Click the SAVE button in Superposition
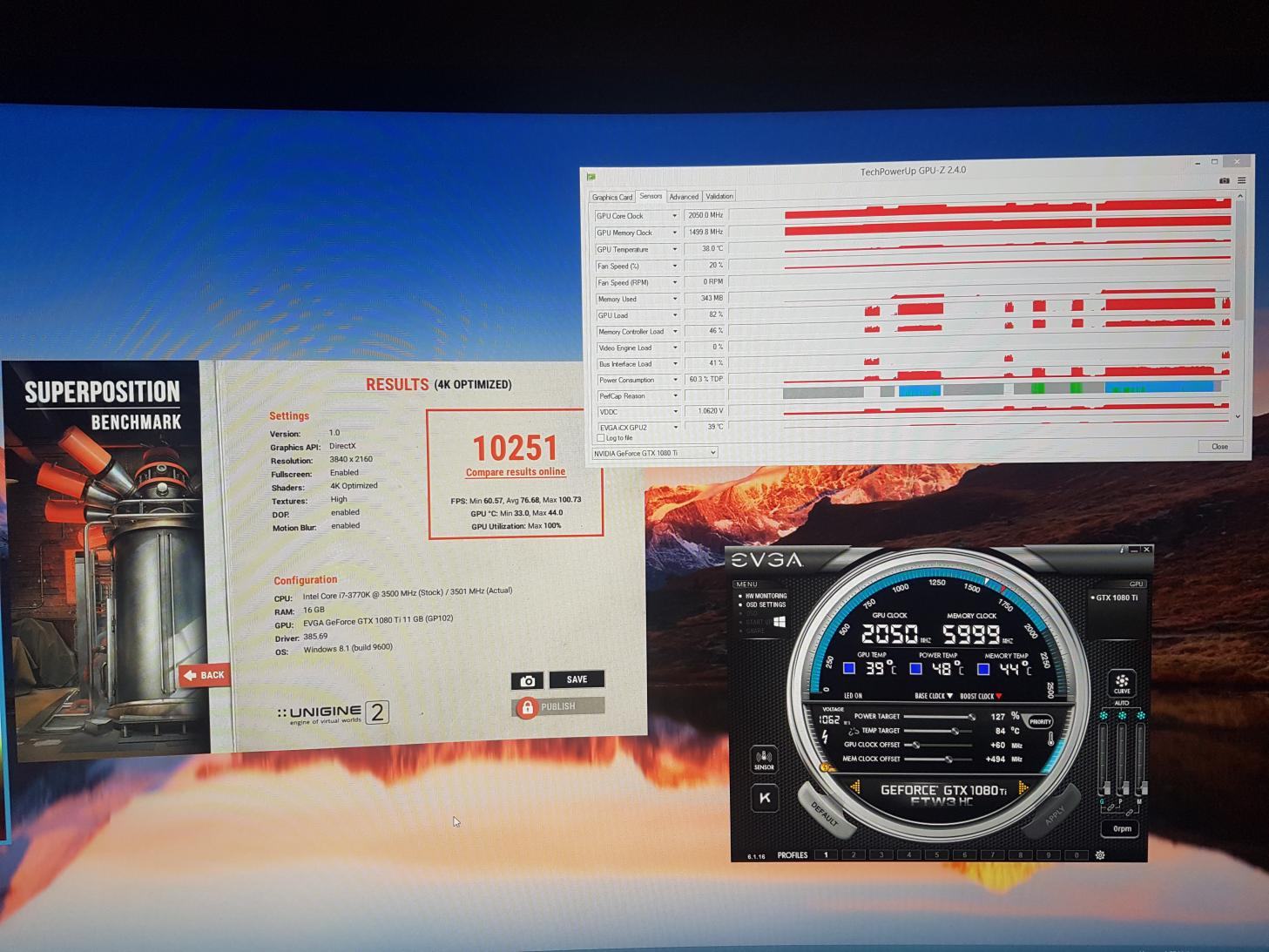The width and height of the screenshot is (1269, 952). click(577, 679)
